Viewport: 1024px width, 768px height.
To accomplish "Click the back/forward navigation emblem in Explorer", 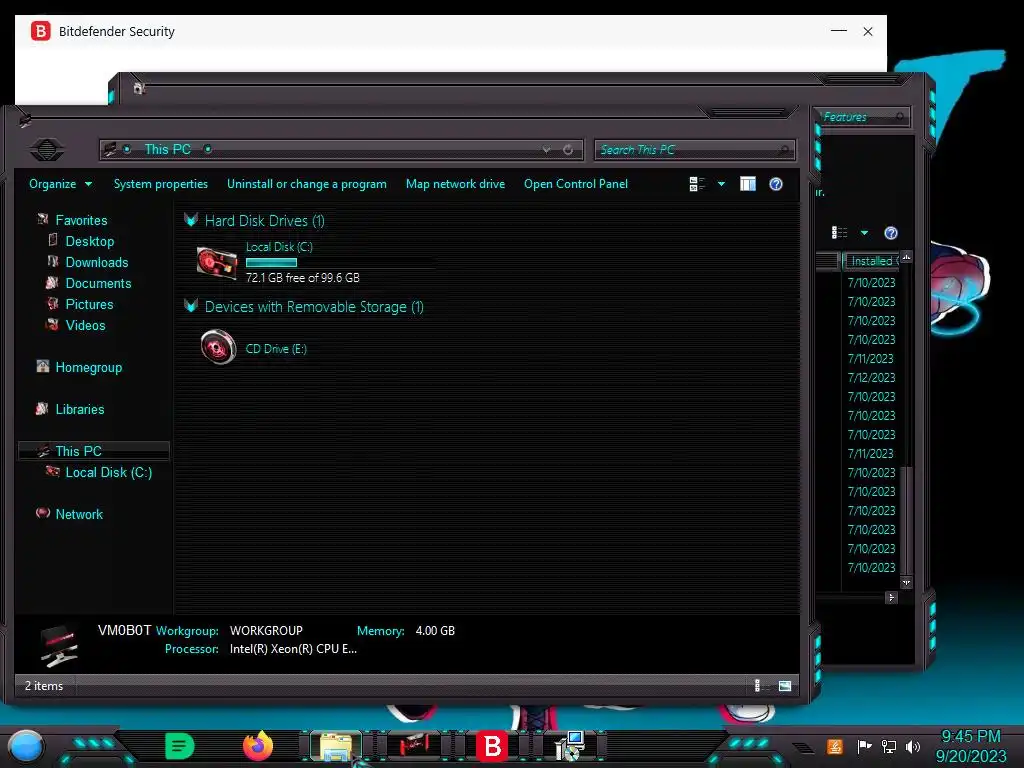I will 46,150.
